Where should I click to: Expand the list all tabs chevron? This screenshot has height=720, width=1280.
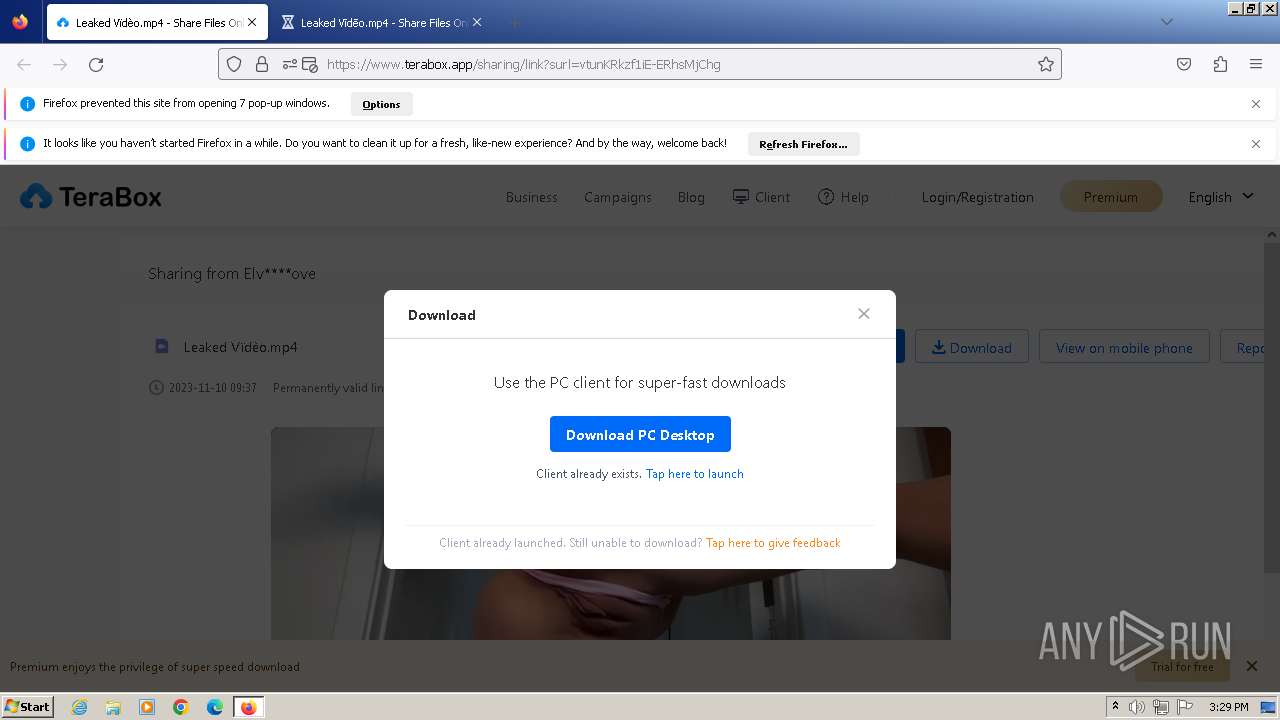(x=1167, y=22)
